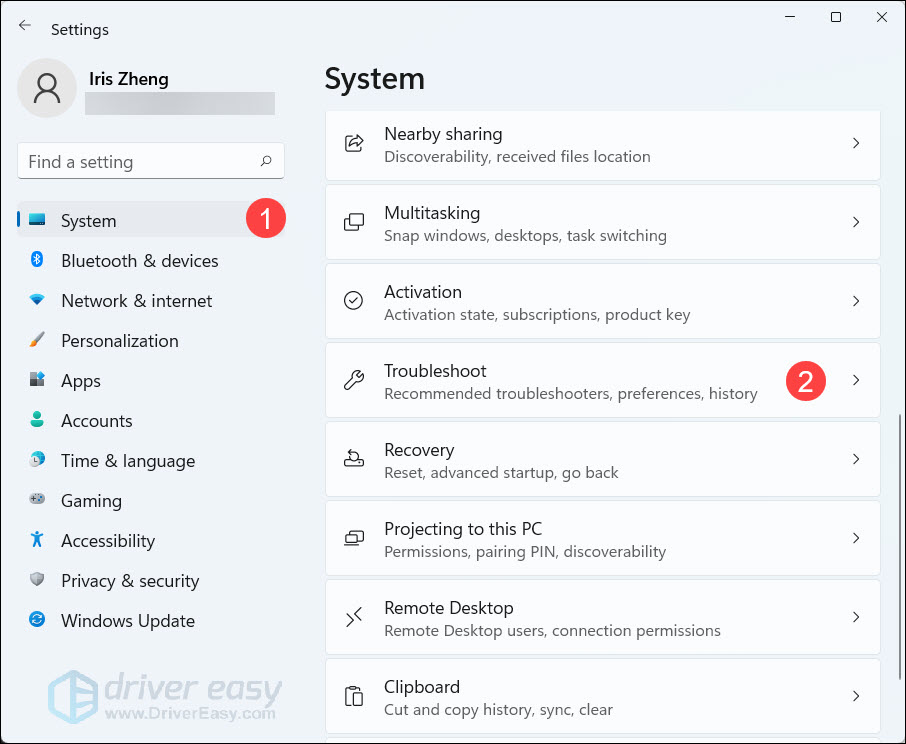Expand Troubleshoot using its chevron arrow
The image size is (906, 744).
coord(855,381)
